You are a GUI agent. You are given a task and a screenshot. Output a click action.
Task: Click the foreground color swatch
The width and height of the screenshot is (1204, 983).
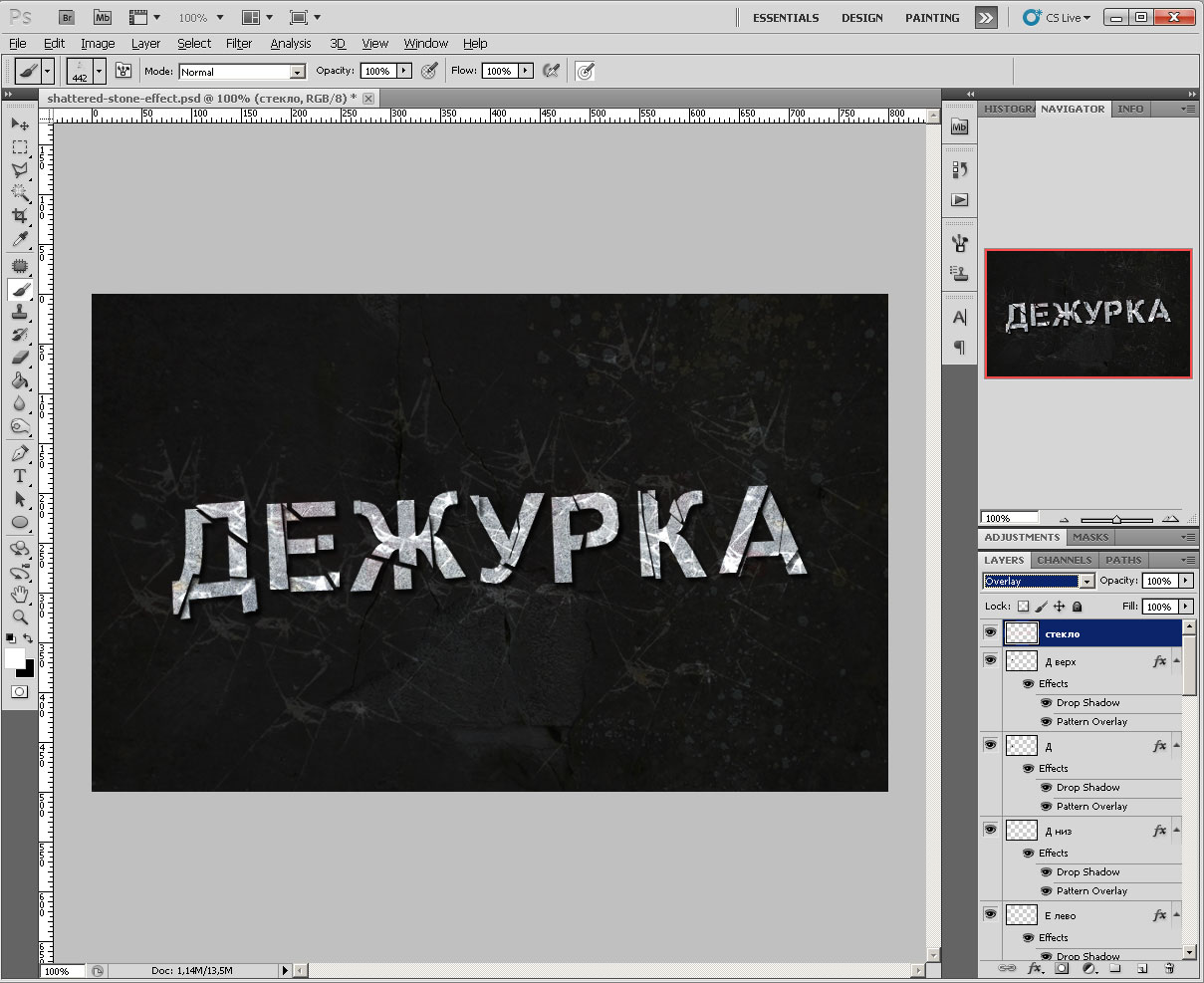15,658
